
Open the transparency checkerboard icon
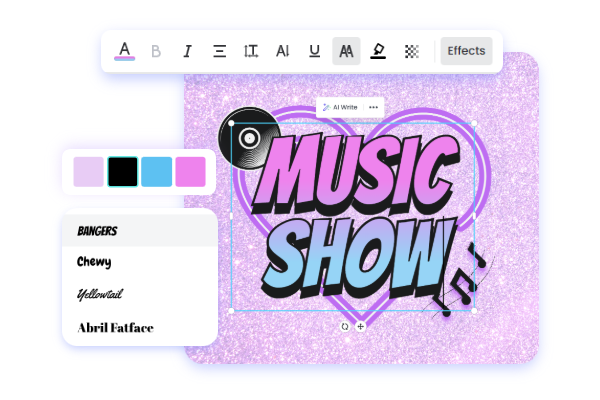(x=411, y=51)
